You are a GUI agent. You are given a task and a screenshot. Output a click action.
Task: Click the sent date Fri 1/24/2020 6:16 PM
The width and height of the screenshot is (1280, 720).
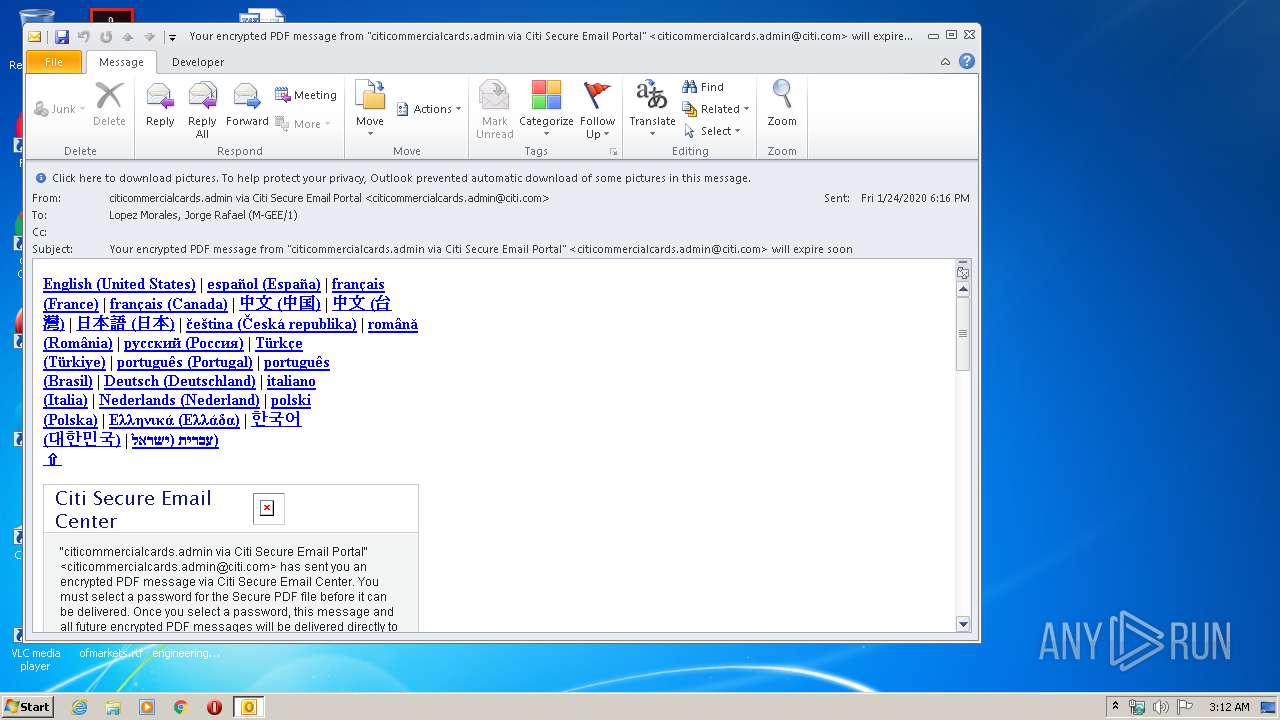point(915,198)
